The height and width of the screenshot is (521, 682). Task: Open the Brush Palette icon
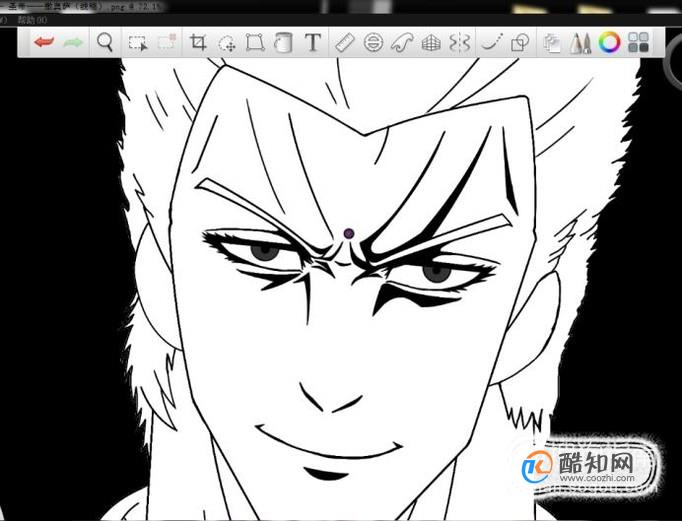[580, 43]
